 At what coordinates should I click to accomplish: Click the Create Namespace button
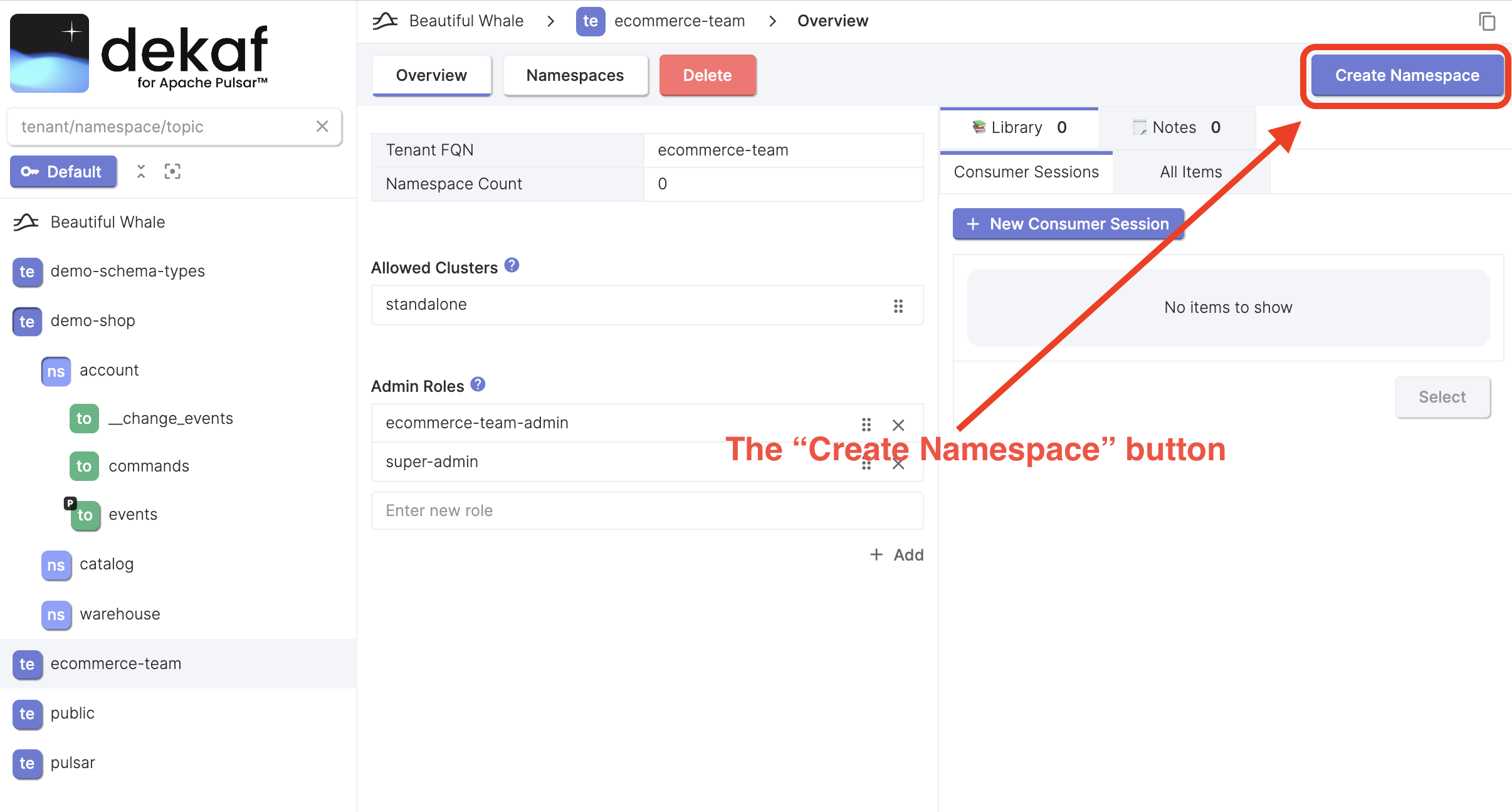coord(1406,75)
